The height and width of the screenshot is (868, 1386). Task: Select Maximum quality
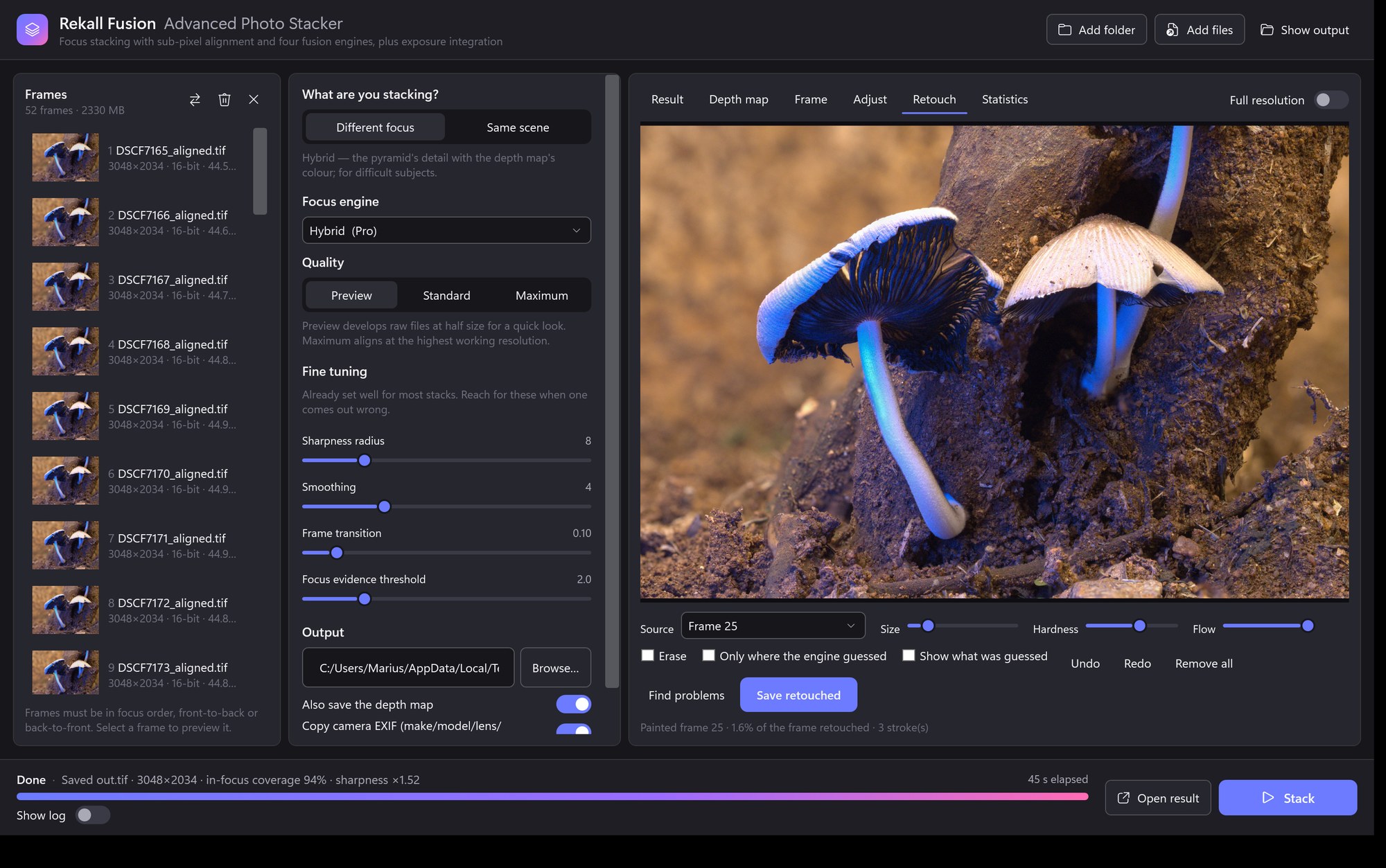click(x=541, y=296)
